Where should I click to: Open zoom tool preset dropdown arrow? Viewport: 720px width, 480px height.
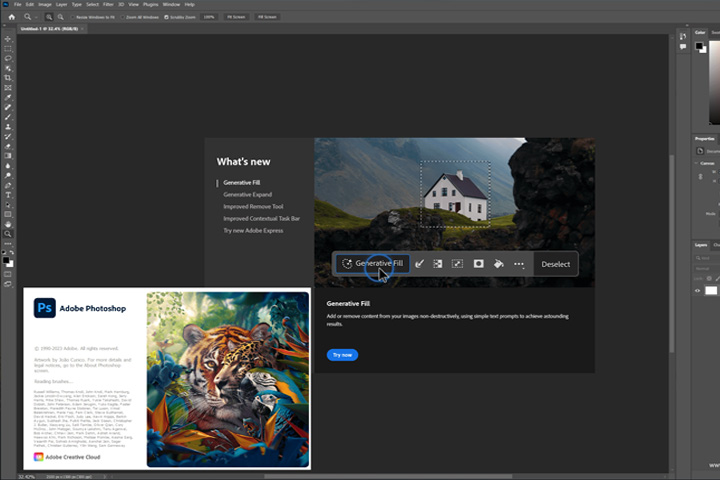36,17
